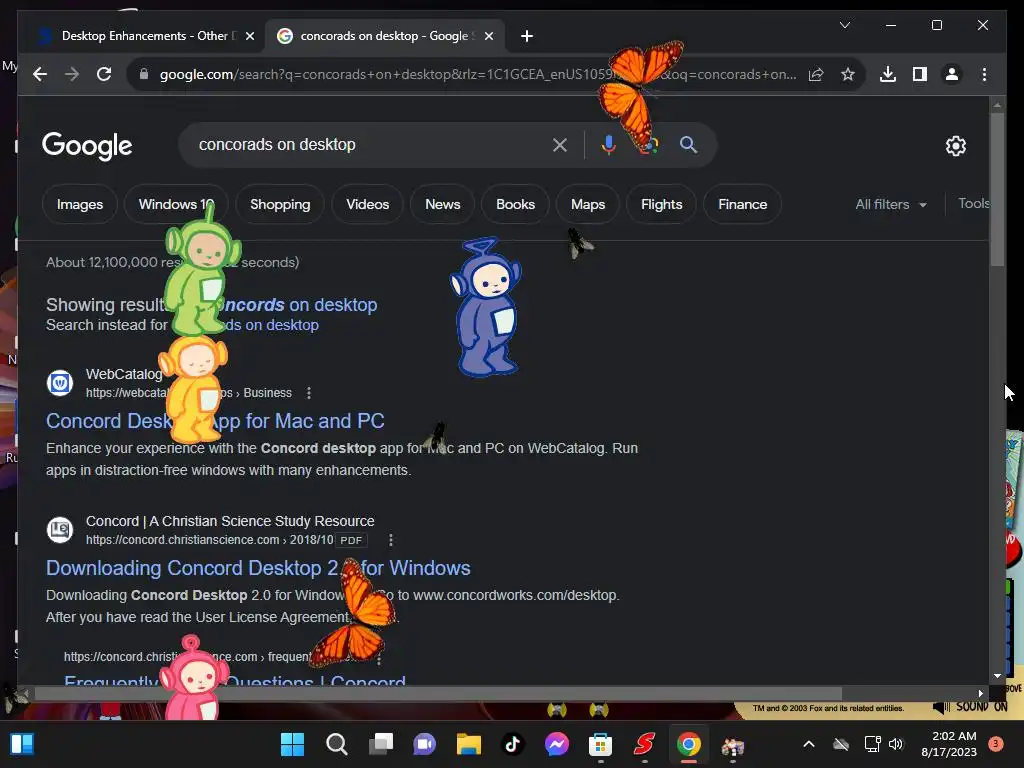Open more options for WebCatalog result

(x=309, y=393)
